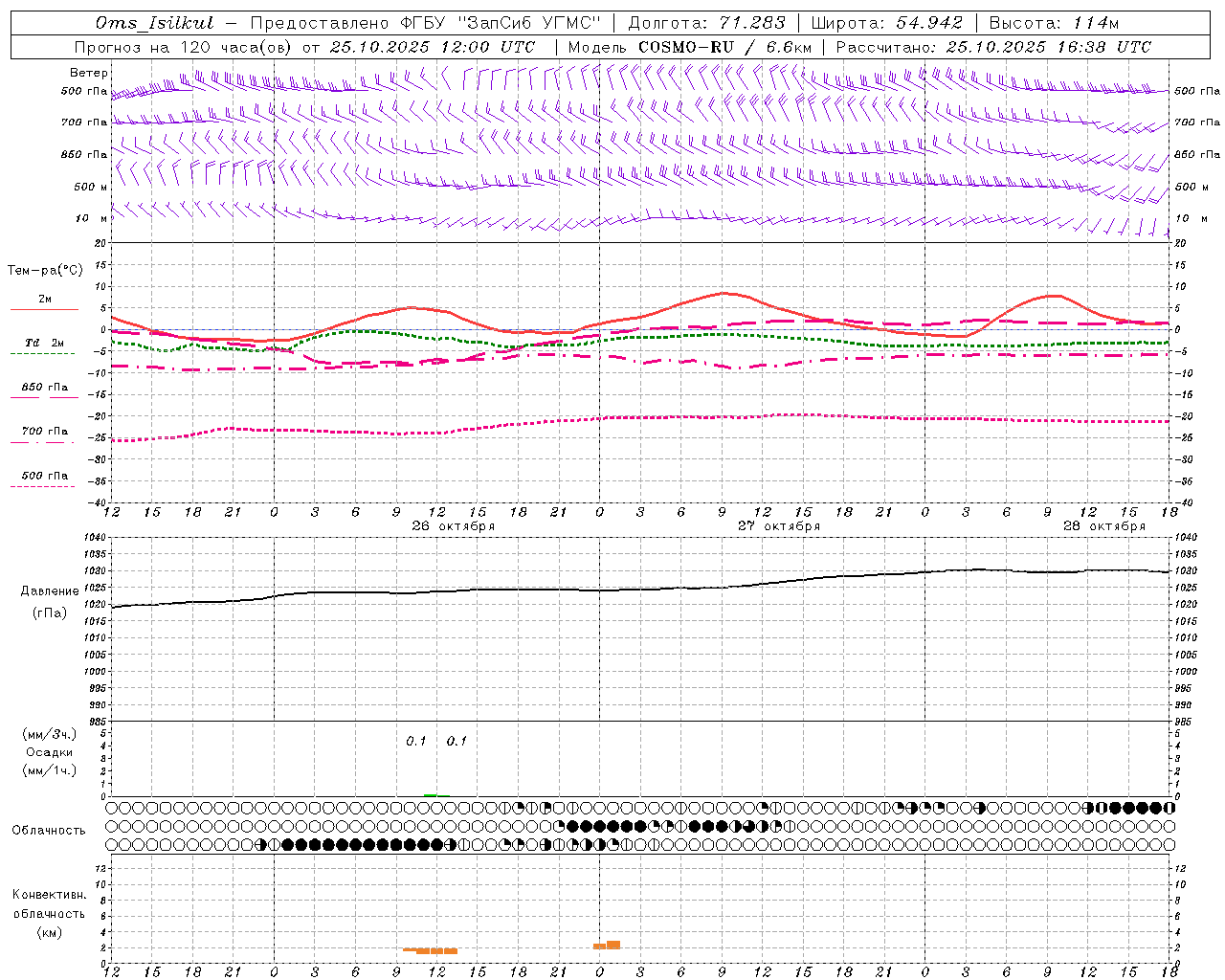Click the orange convective cloud bar on 27 октября

[x=607, y=945]
